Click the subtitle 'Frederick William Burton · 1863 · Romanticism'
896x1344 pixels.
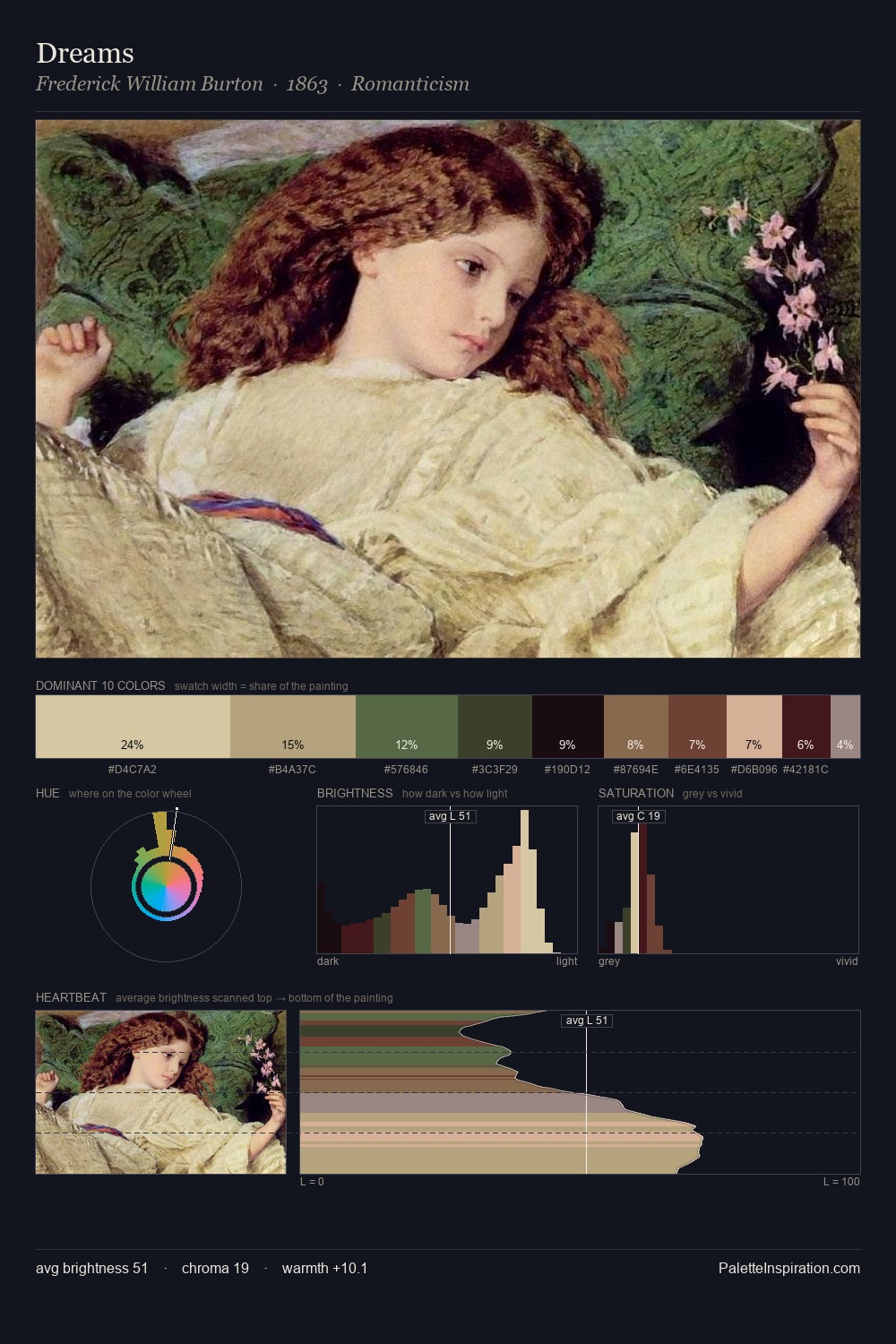(x=253, y=84)
